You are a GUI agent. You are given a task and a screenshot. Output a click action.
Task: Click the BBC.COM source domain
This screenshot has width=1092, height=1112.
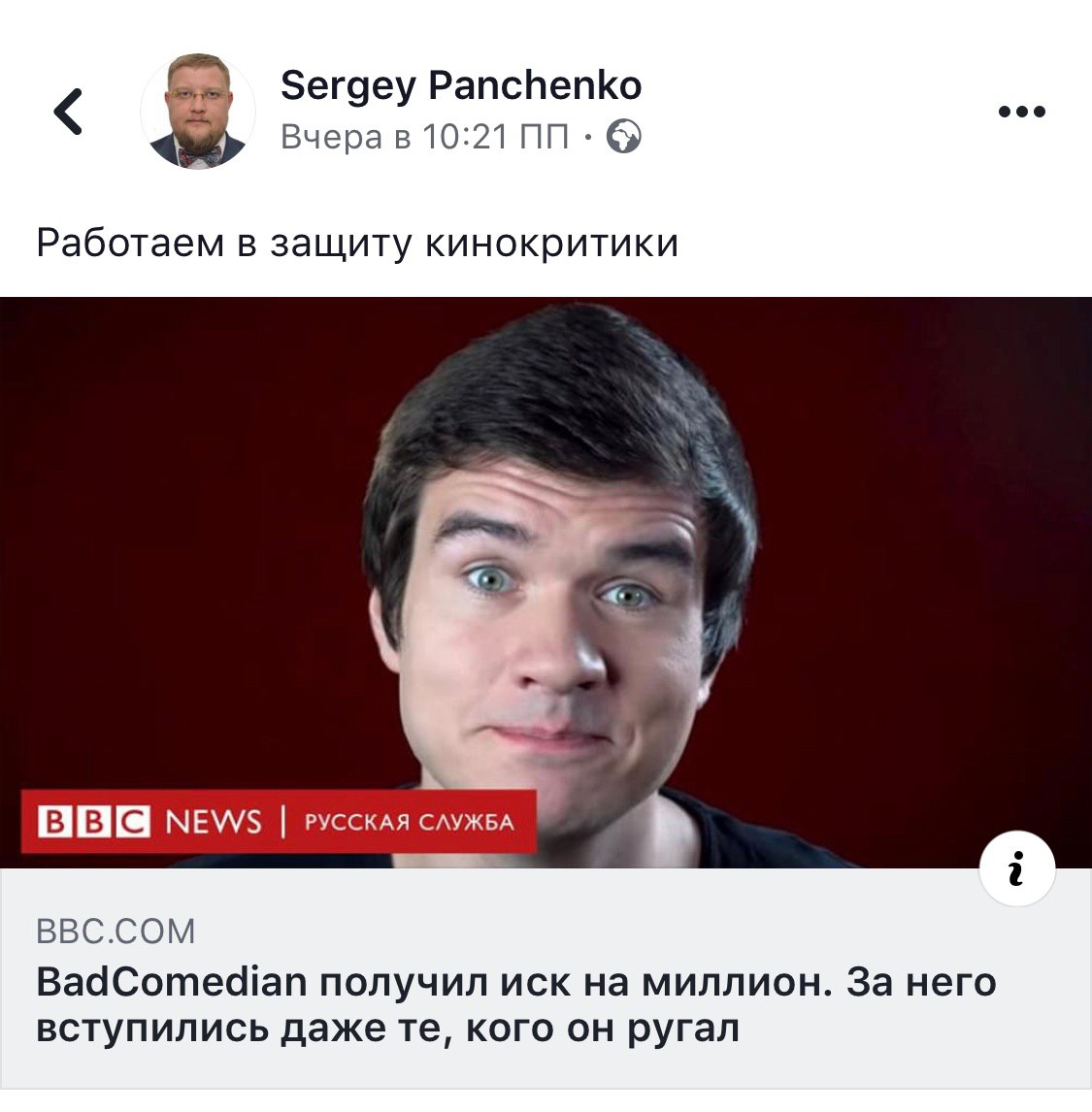pos(116,932)
